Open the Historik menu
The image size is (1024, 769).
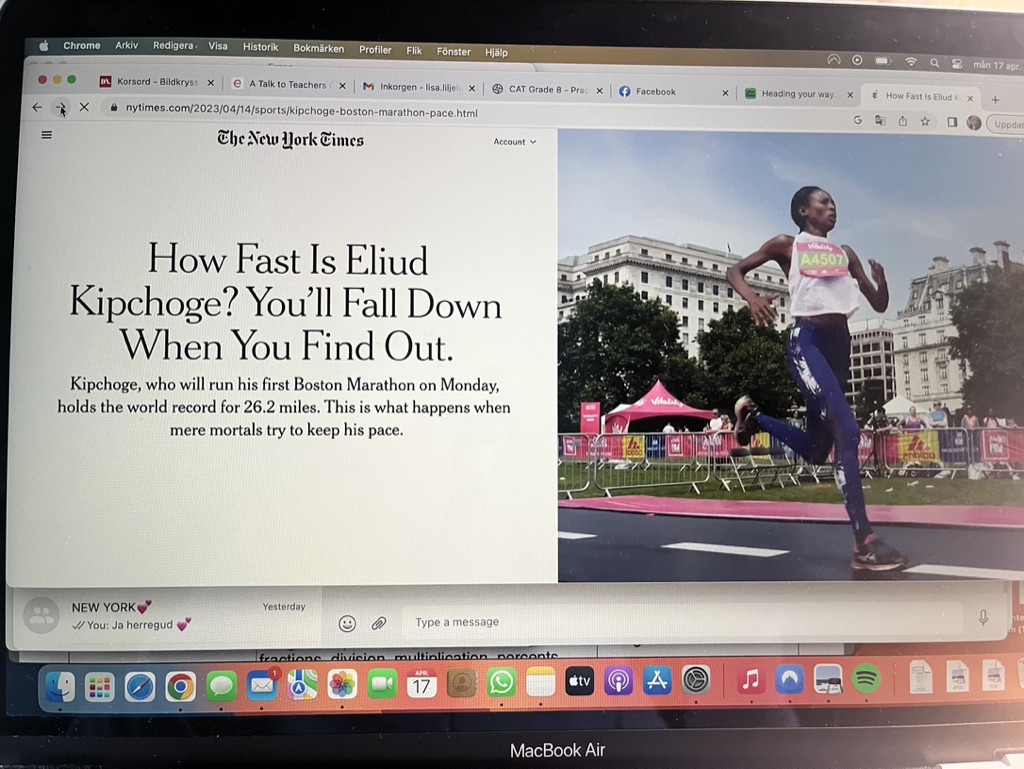(260, 47)
